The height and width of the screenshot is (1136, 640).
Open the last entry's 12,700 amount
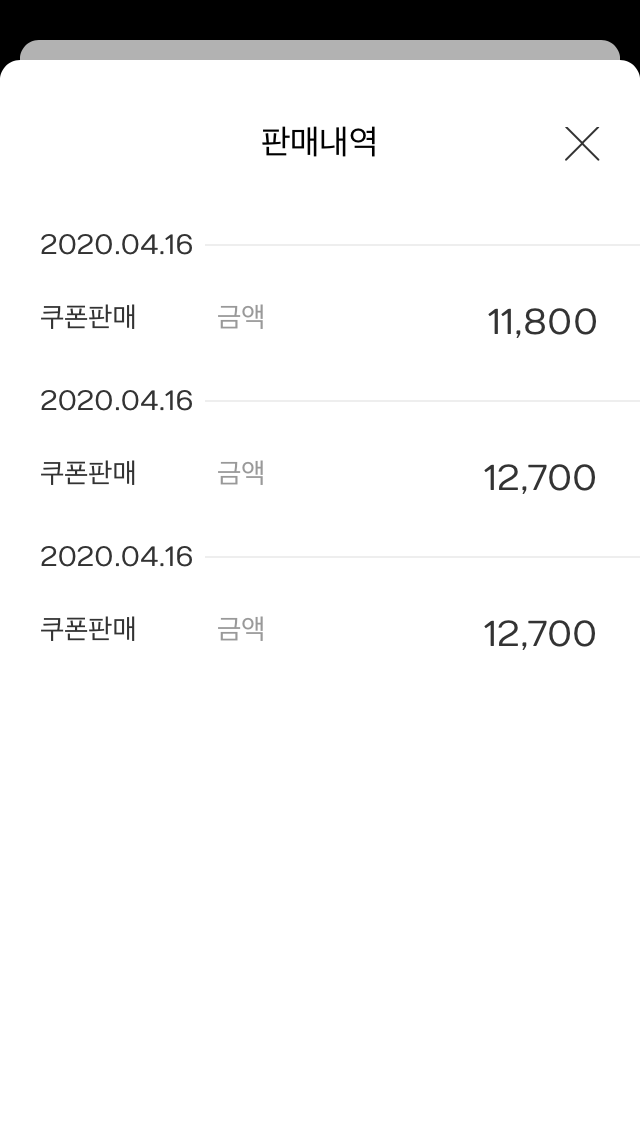540,634
